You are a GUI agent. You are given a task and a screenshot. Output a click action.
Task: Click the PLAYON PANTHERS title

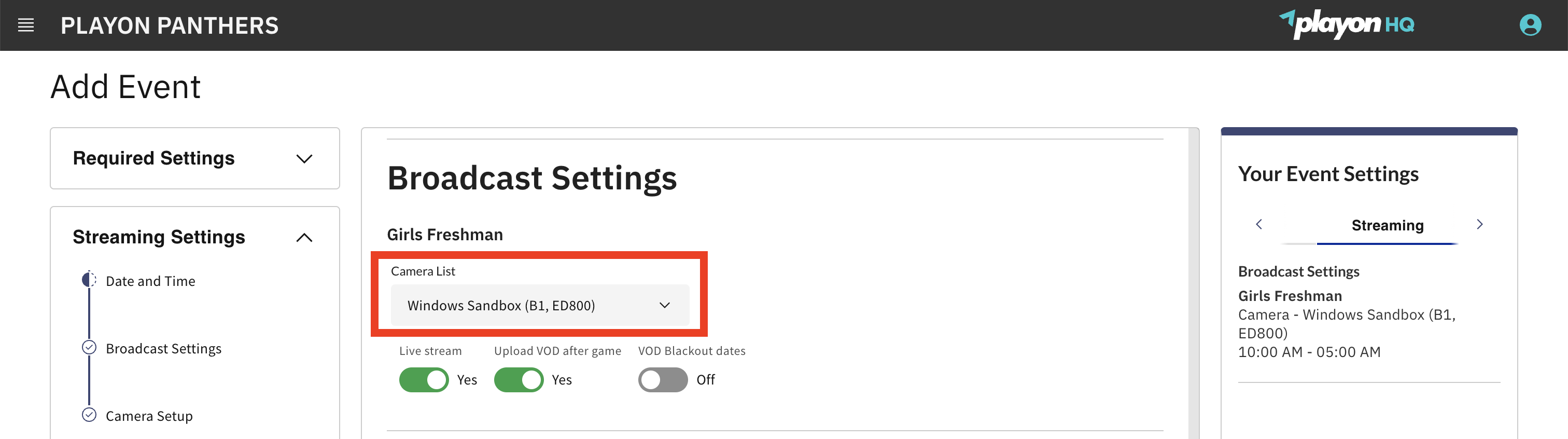[169, 25]
